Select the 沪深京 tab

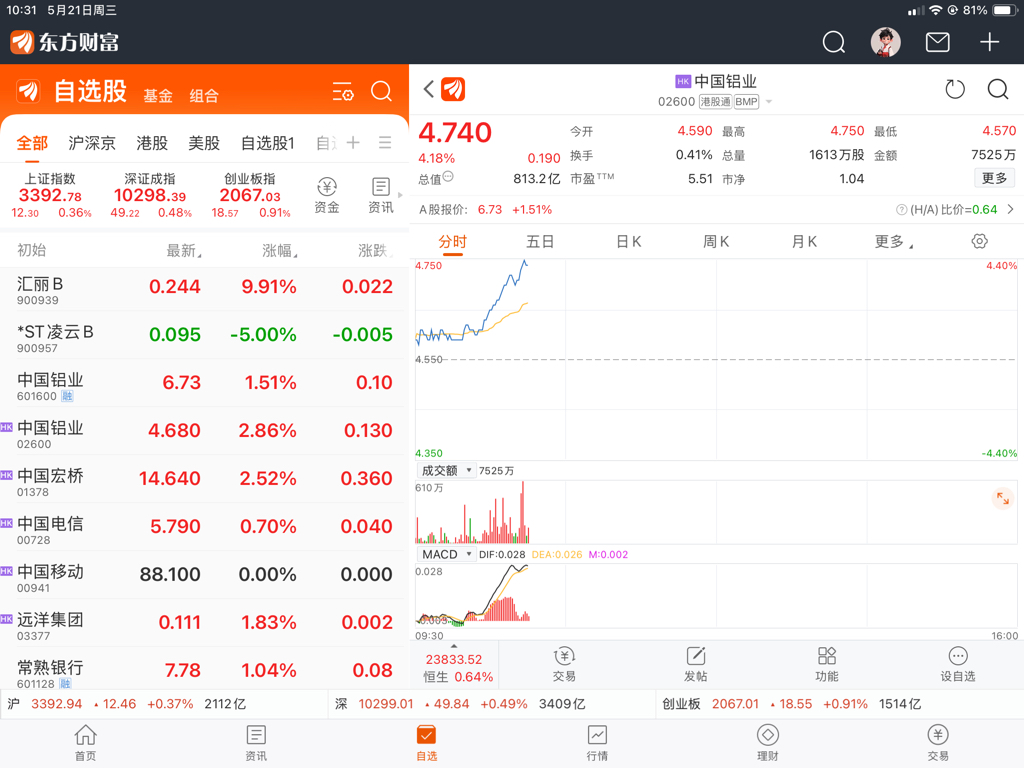[91, 143]
